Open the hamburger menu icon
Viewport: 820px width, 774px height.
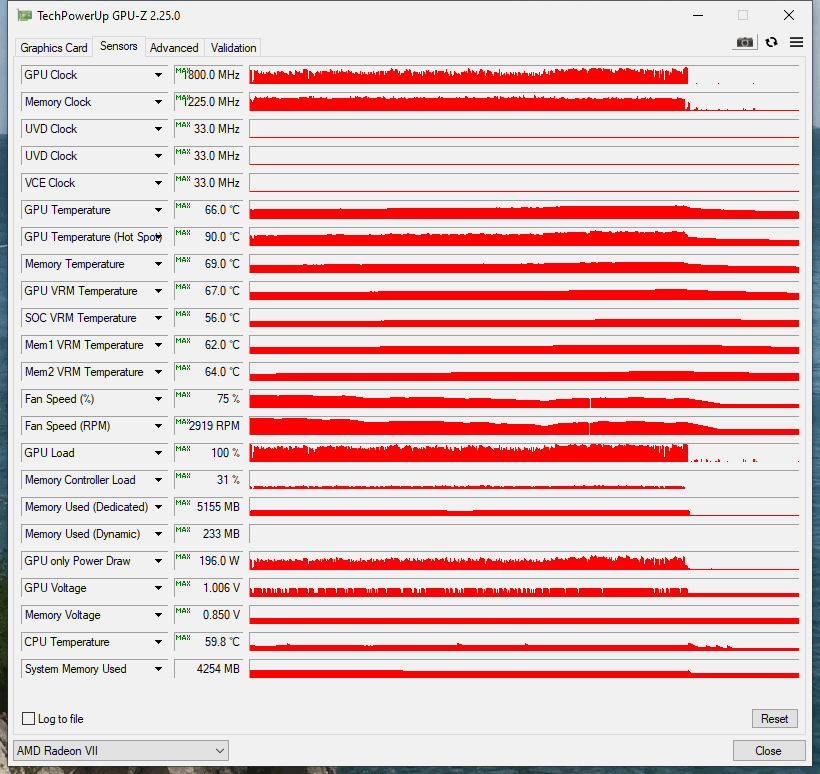796,42
